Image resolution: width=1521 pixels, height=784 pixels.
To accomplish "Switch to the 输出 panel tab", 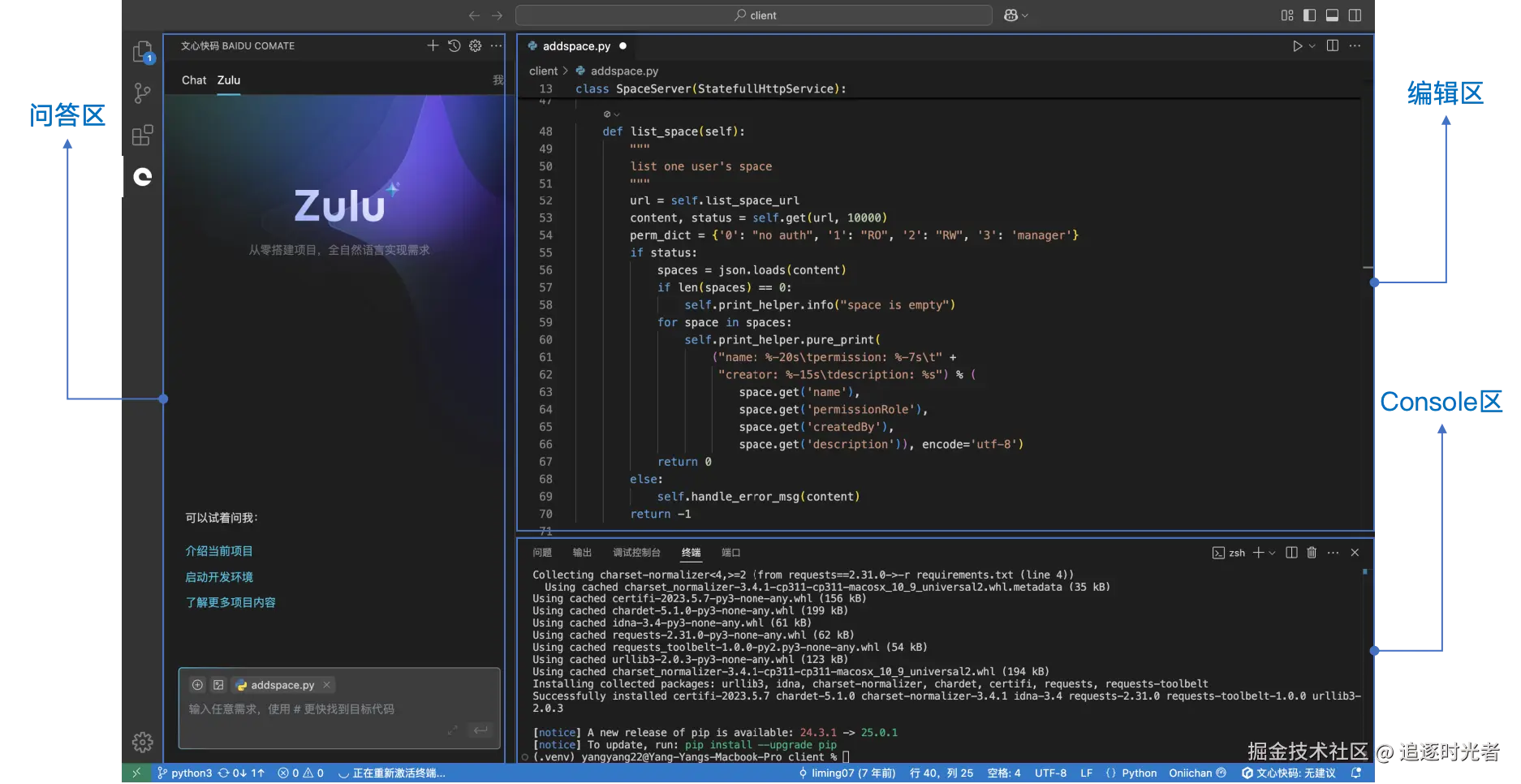I will (x=582, y=553).
